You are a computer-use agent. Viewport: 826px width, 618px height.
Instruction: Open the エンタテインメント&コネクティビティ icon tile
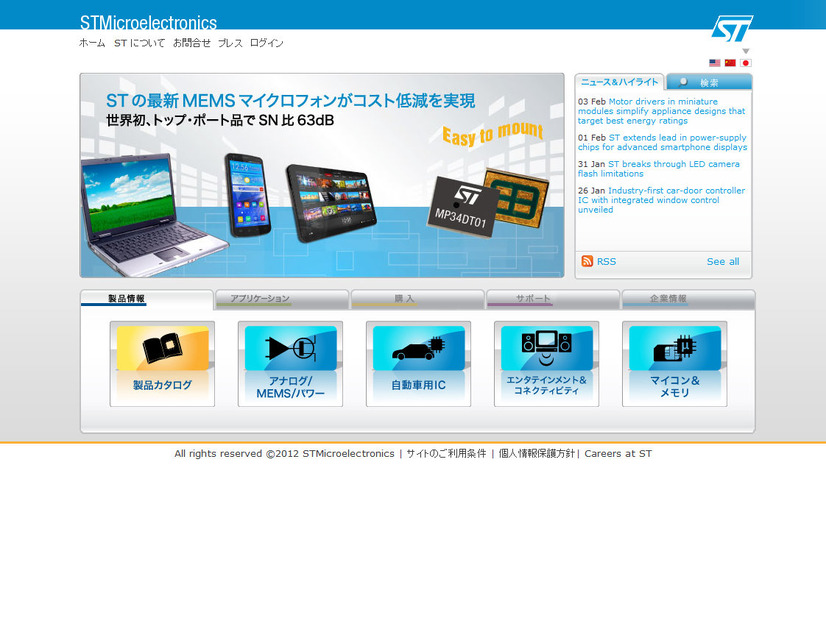[546, 364]
